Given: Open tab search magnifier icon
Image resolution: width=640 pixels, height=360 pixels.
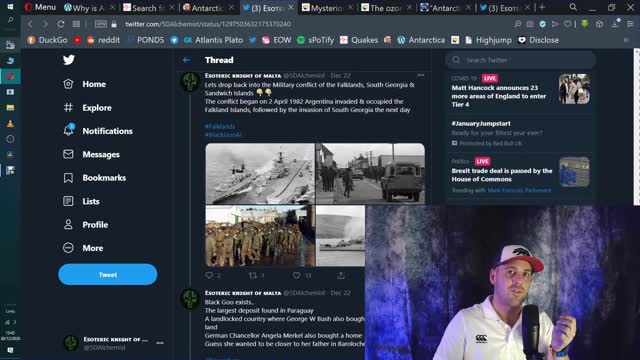Looking at the screenshot, I should click(573, 7).
